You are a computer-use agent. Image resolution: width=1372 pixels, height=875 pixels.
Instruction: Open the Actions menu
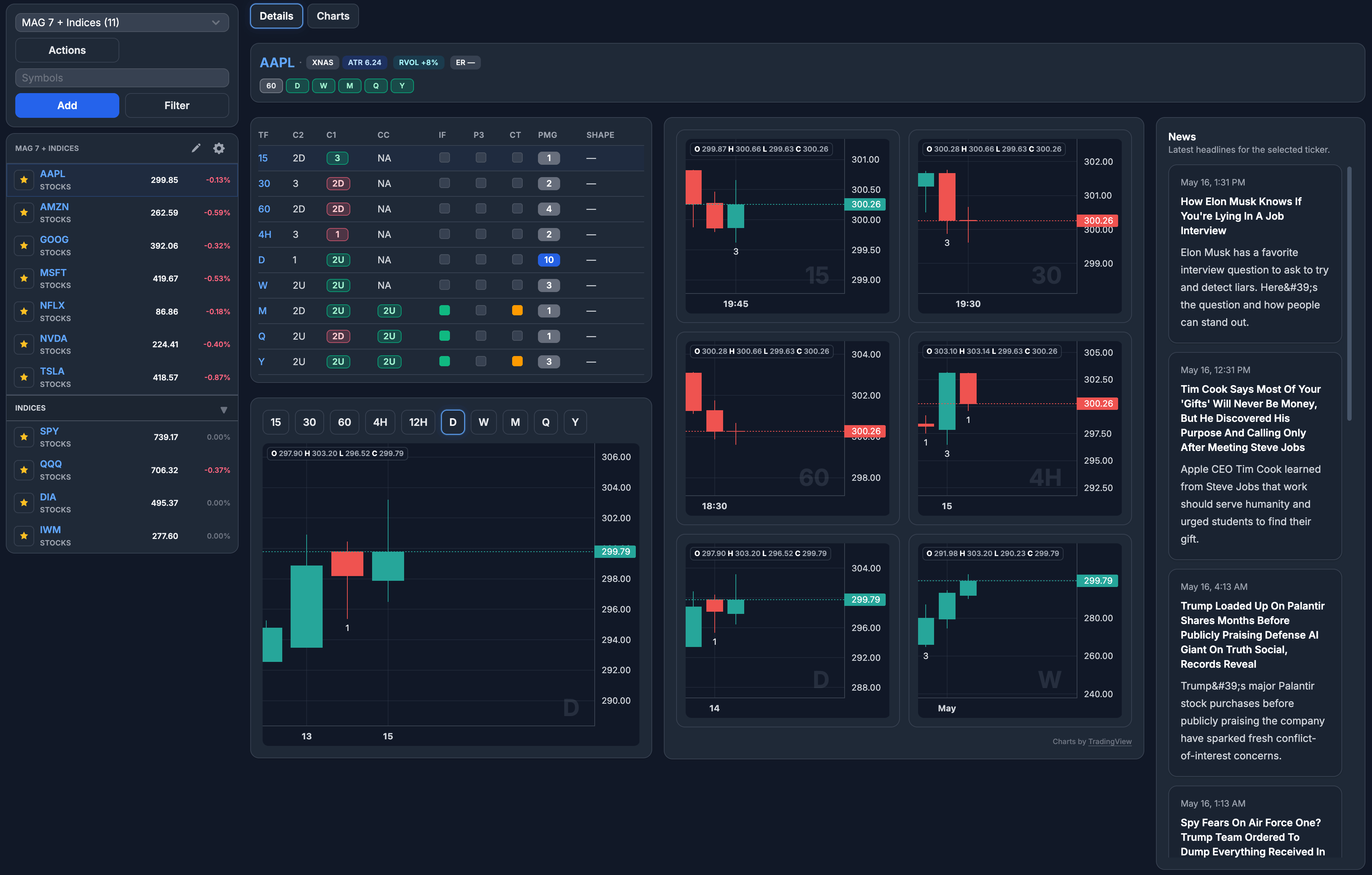67,50
